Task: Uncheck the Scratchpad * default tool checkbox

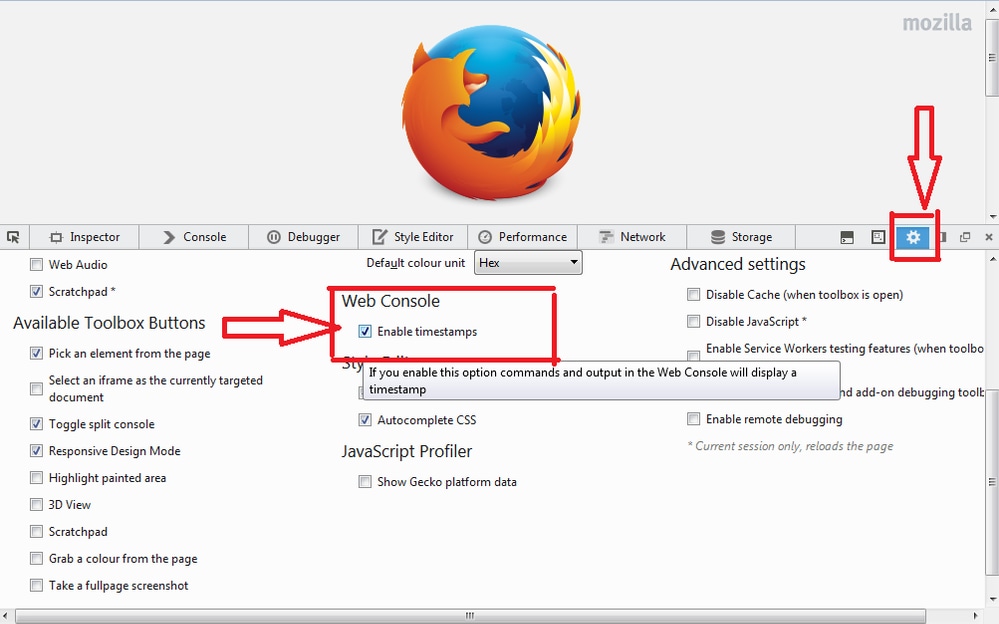Action: 36,291
